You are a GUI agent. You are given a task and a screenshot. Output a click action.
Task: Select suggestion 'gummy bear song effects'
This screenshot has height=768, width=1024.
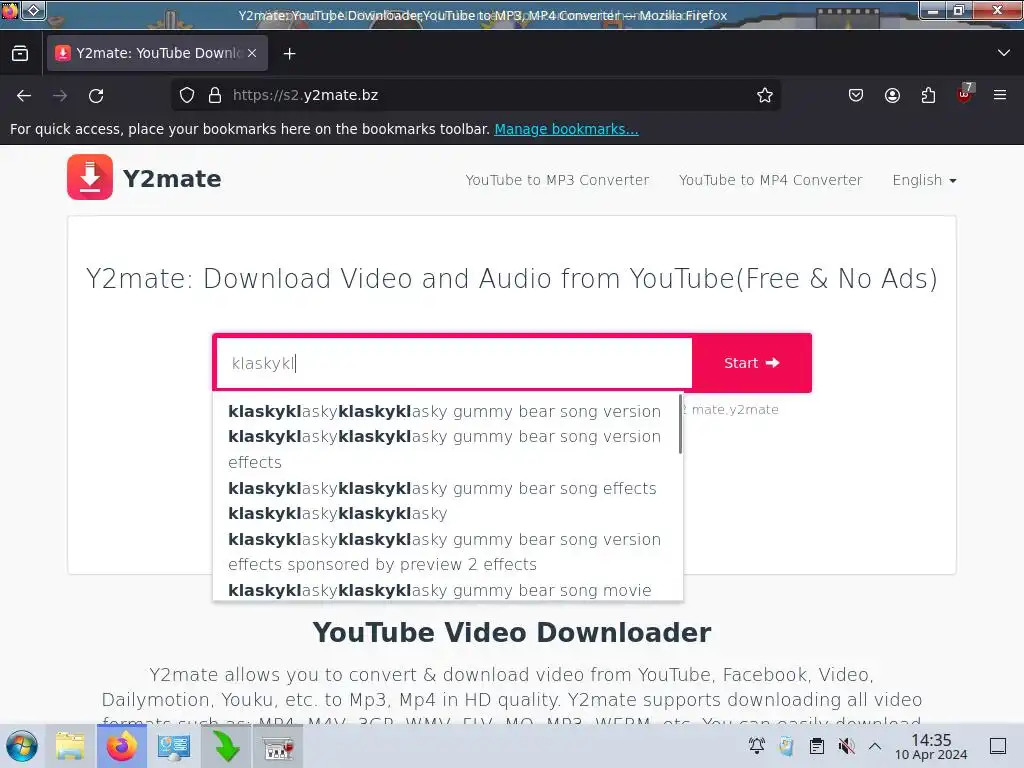pos(442,488)
